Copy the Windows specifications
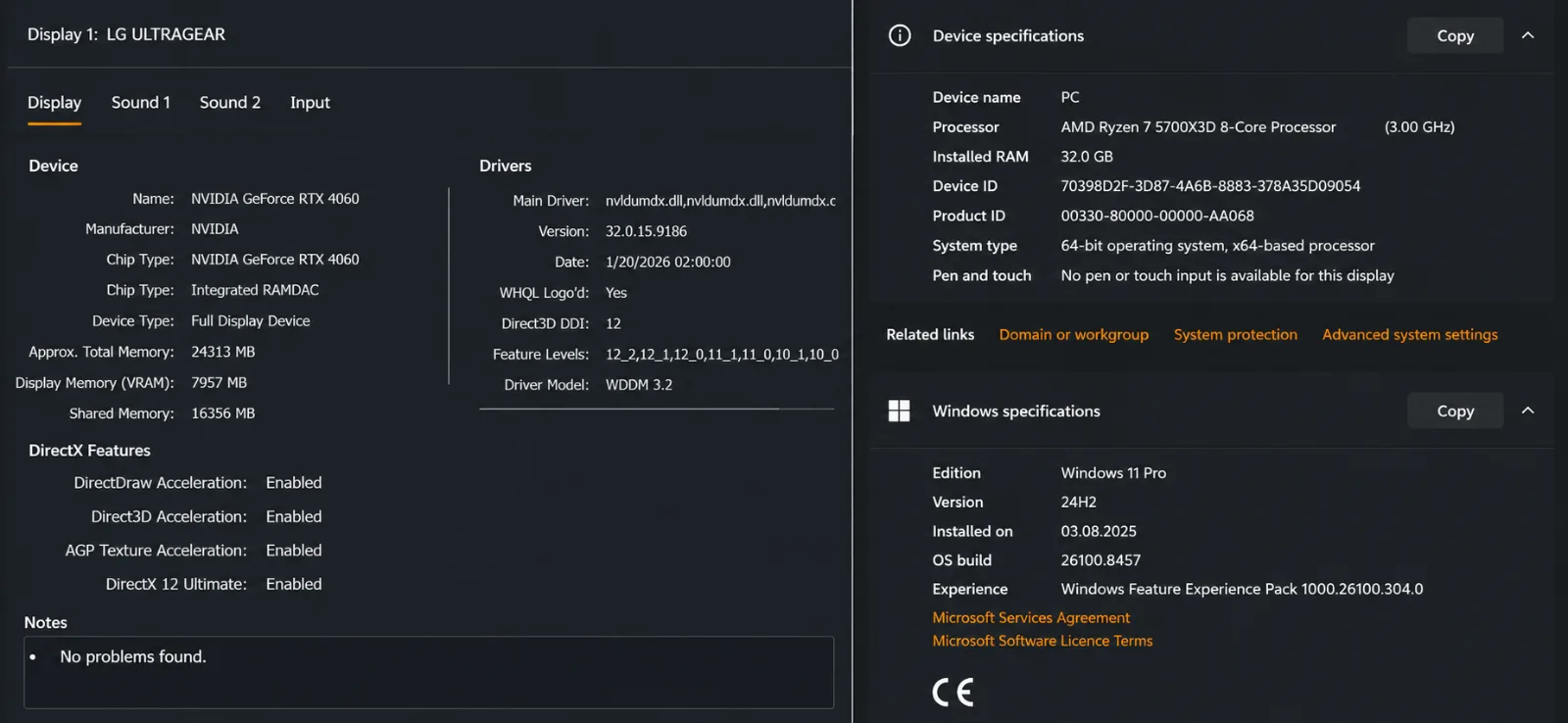Viewport: 1568px width, 723px height. tap(1455, 410)
